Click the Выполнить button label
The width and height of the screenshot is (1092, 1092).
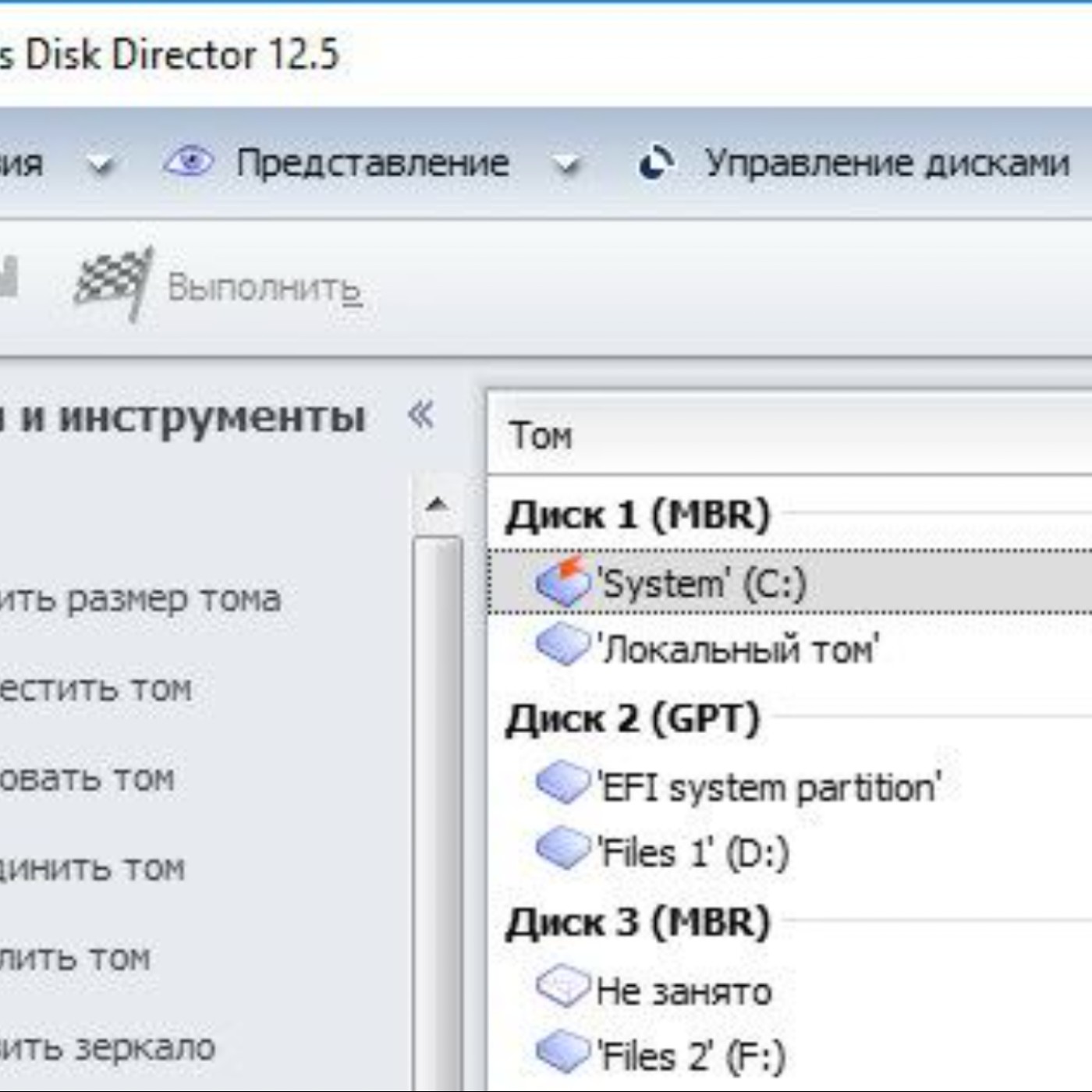point(265,288)
